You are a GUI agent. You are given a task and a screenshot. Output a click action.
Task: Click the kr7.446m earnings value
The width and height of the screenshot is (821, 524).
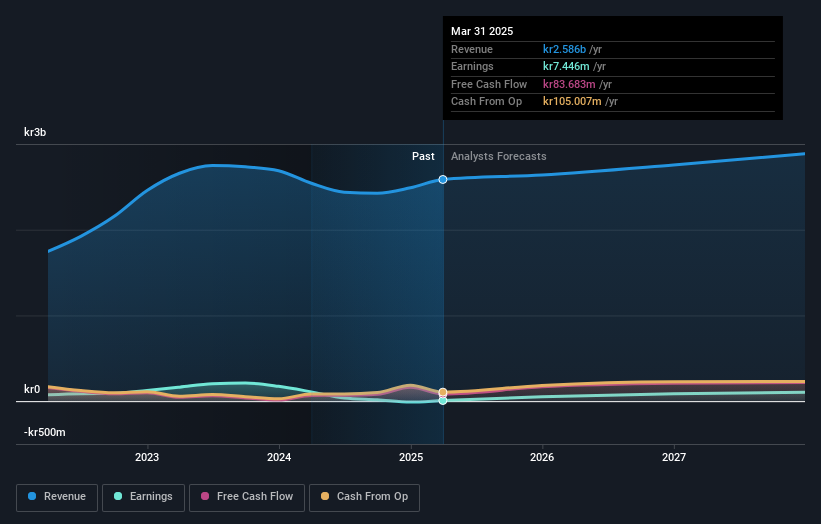(566, 66)
